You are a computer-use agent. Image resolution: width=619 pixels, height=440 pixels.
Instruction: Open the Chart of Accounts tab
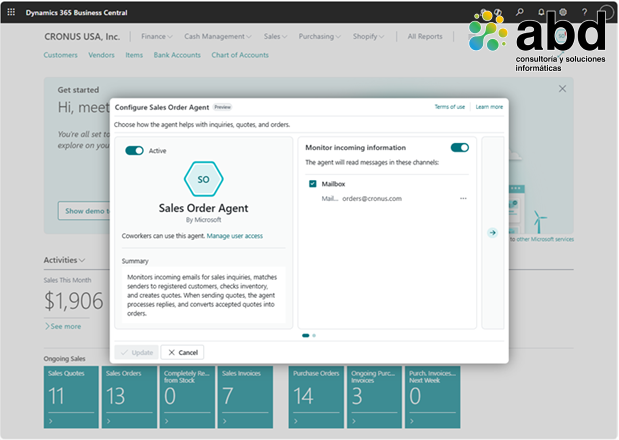tap(240, 55)
